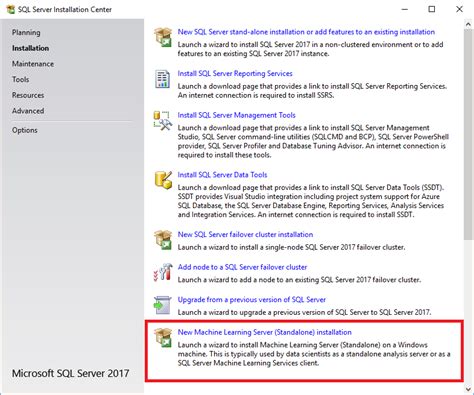Click the vertical scrollbar thumb
Screen dimensions: 474x395
(x=468, y=134)
